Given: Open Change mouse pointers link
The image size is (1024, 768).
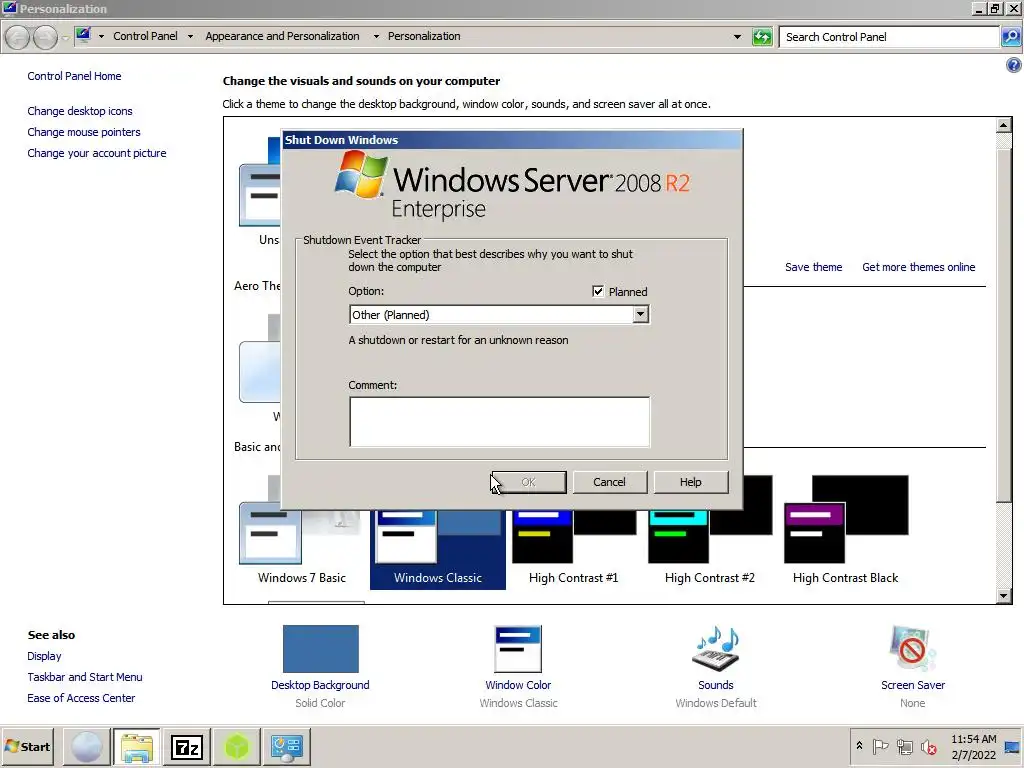Looking at the screenshot, I should [84, 132].
